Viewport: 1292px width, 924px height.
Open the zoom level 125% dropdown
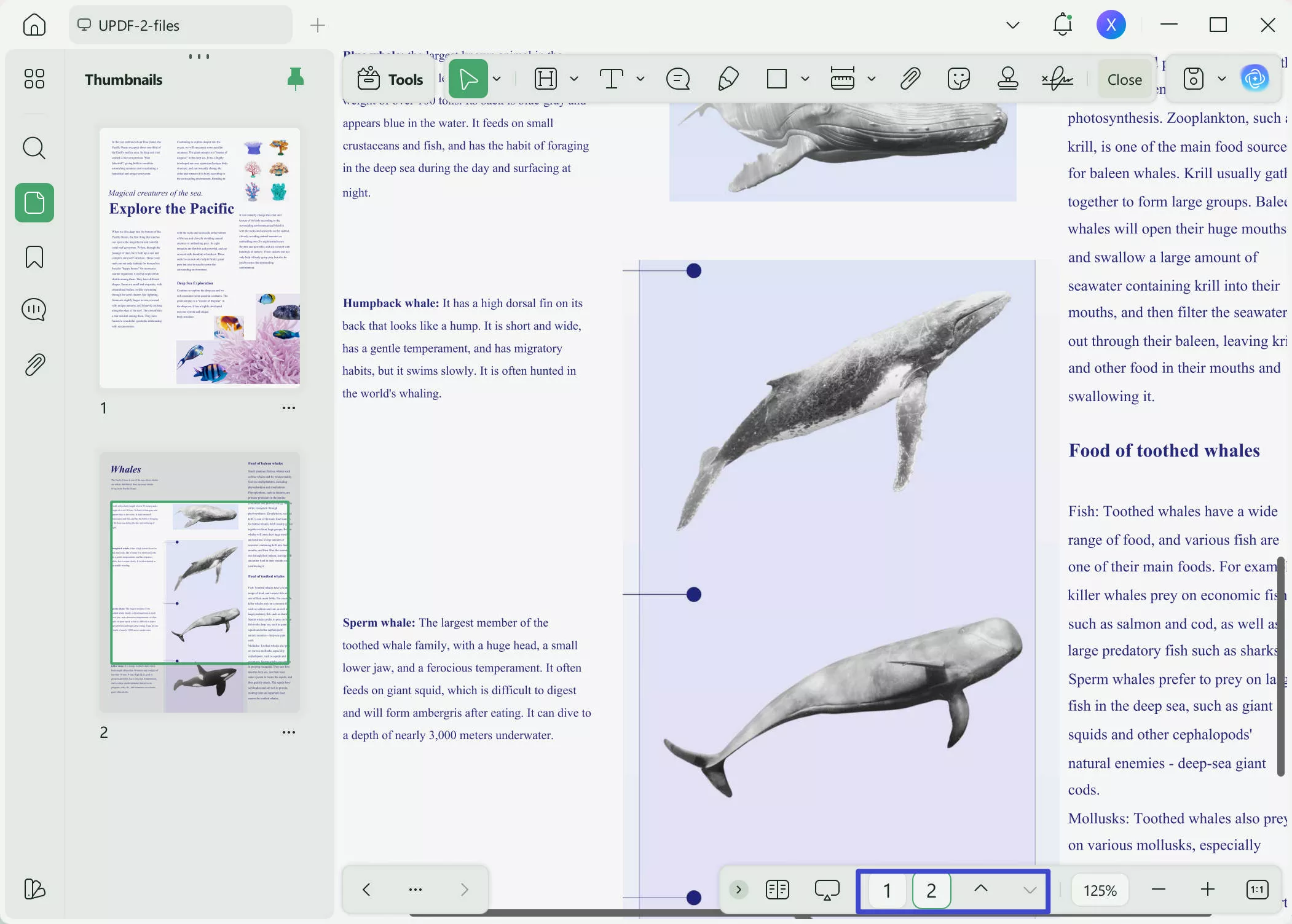pos(1100,890)
